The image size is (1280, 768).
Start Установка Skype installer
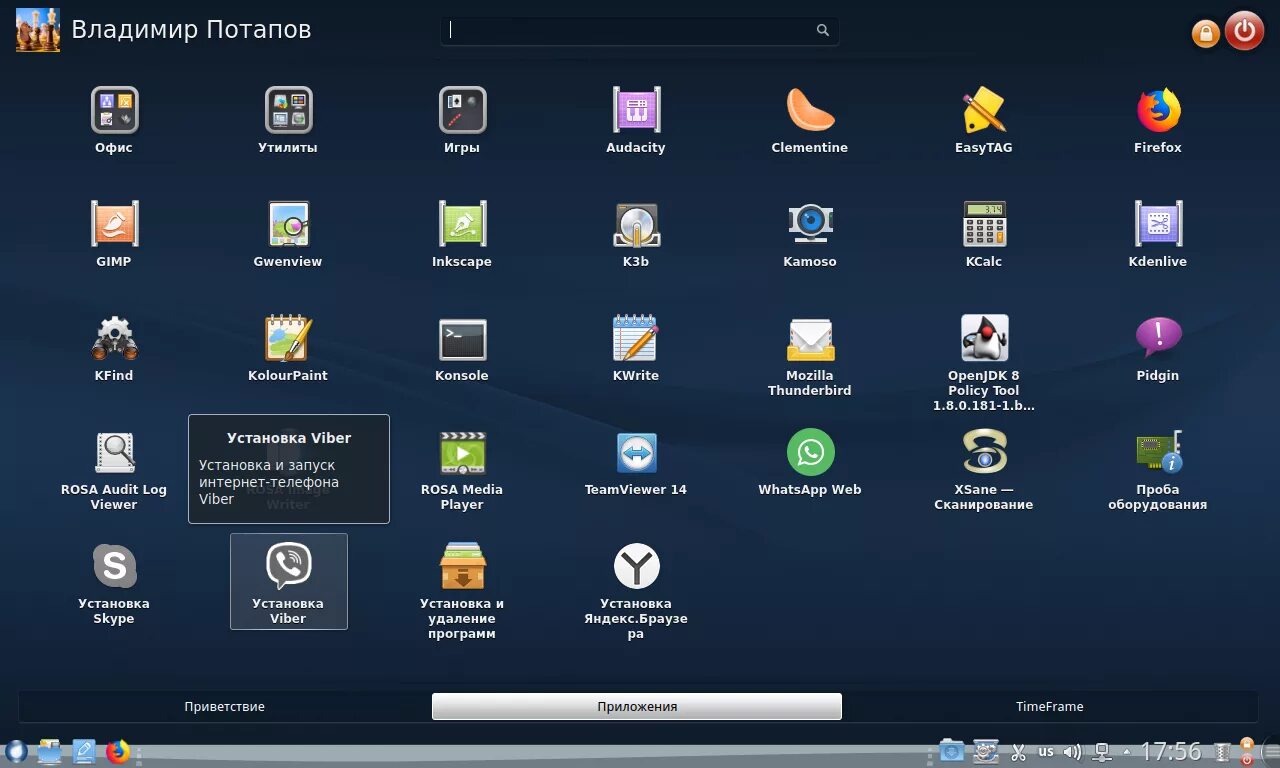click(x=114, y=583)
